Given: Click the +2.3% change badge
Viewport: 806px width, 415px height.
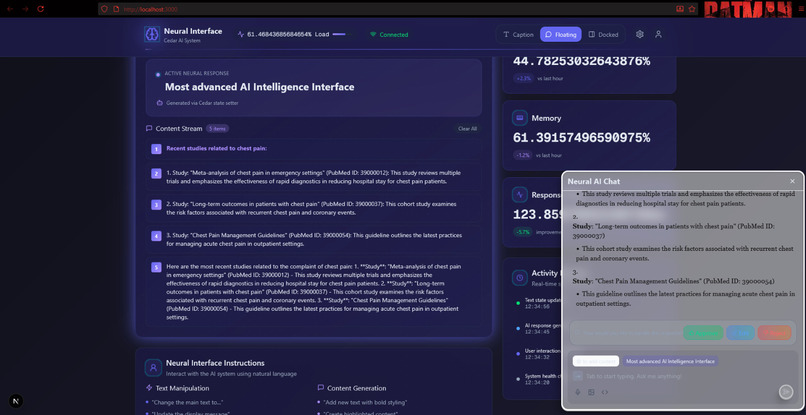Looking at the screenshot, I should point(522,78).
